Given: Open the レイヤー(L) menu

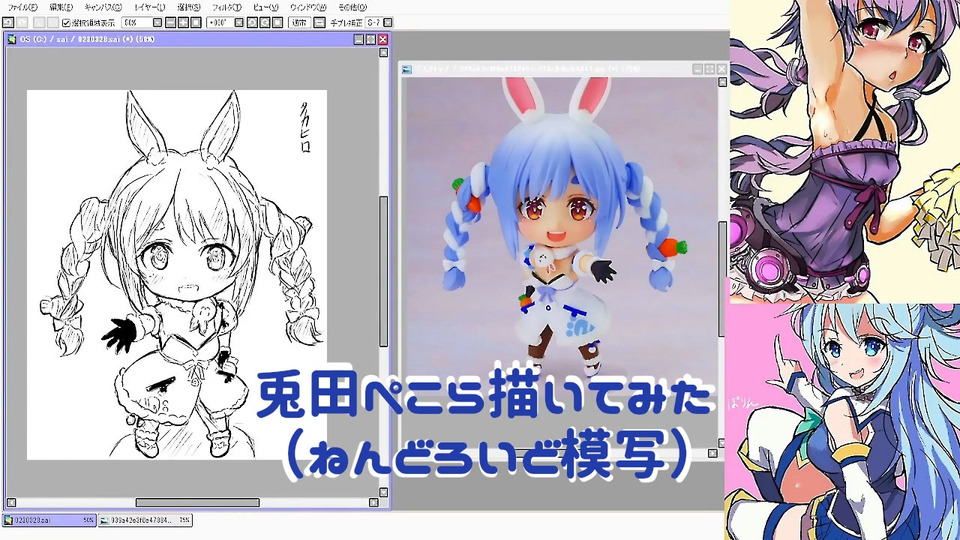Looking at the screenshot, I should pos(150,7).
